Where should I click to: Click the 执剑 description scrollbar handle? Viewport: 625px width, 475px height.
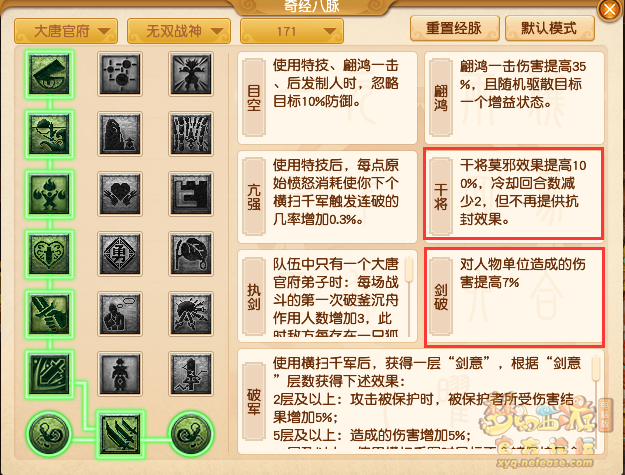[409, 270]
